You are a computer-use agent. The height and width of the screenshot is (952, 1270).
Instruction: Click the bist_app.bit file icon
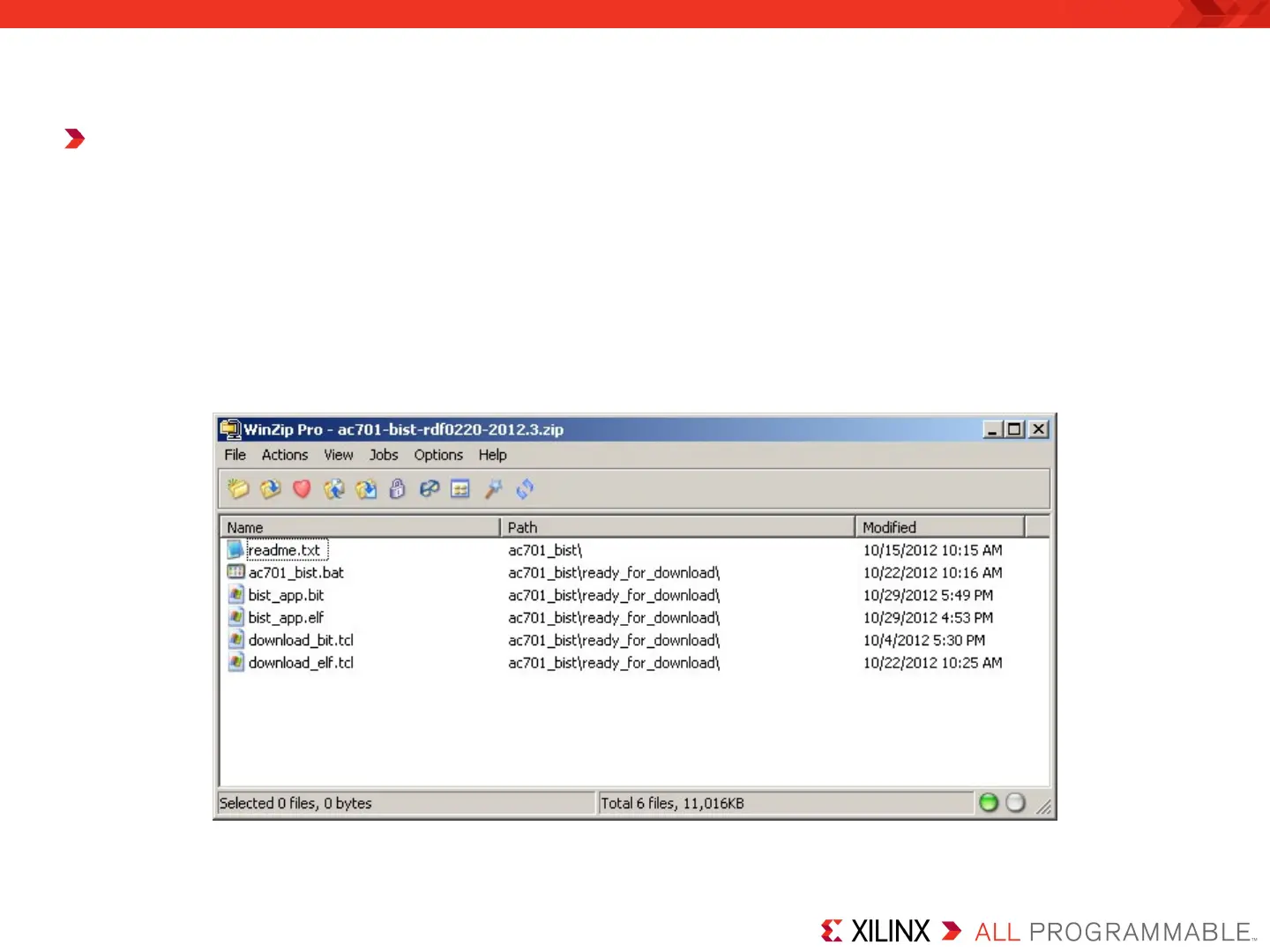tap(235, 595)
